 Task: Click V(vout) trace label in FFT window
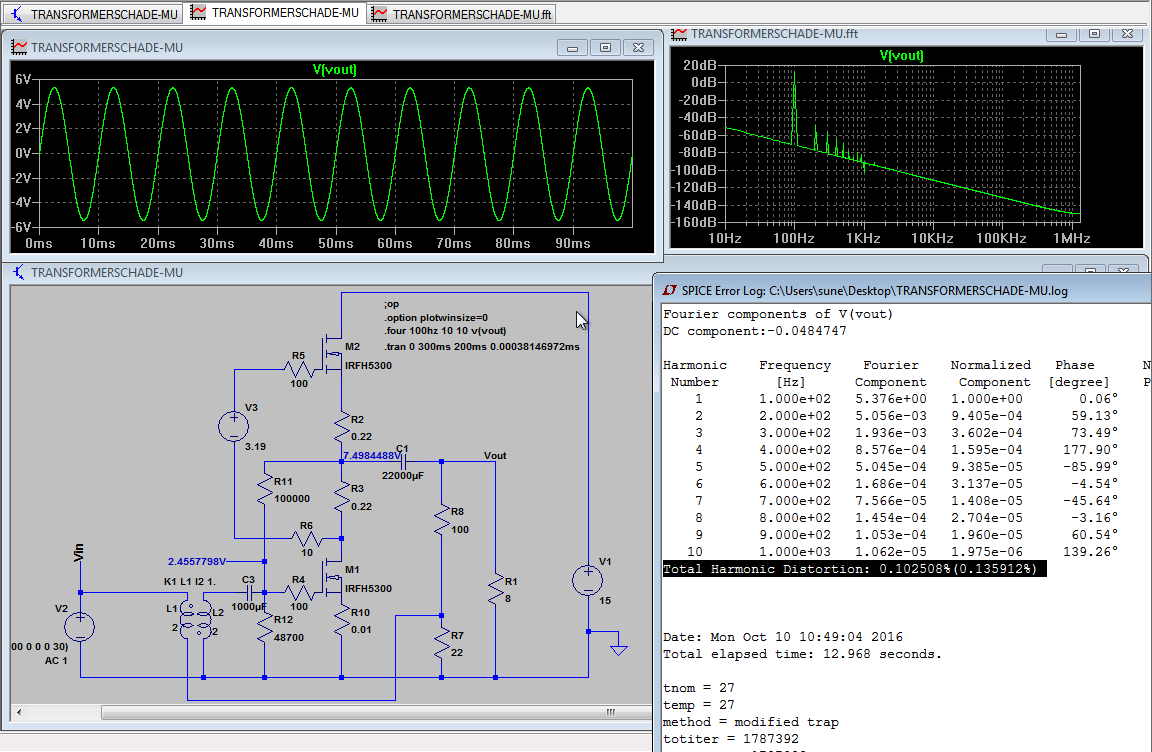click(901, 56)
